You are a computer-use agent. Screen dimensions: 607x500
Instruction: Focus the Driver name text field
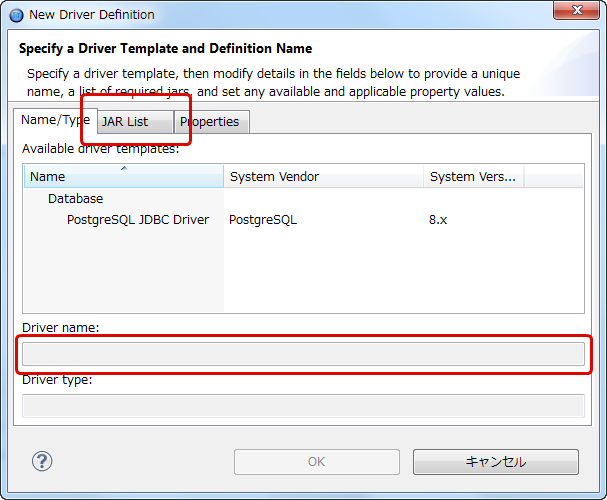pyautogui.click(x=303, y=354)
